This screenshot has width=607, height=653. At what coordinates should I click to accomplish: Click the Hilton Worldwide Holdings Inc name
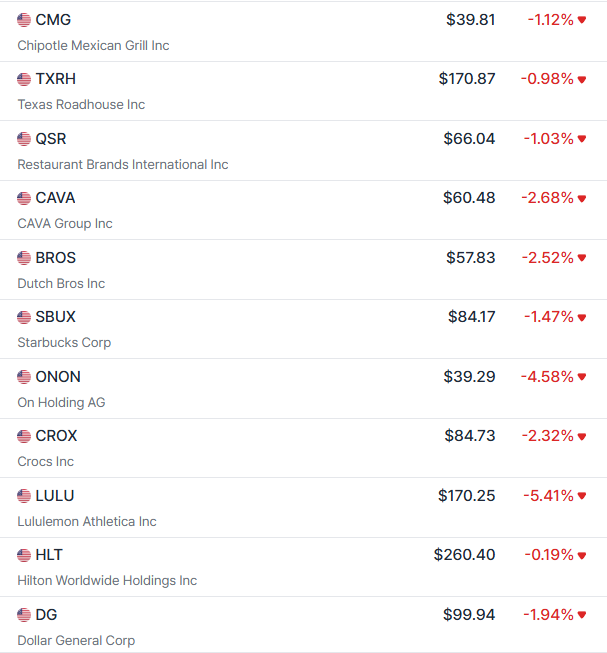pyautogui.click(x=107, y=581)
